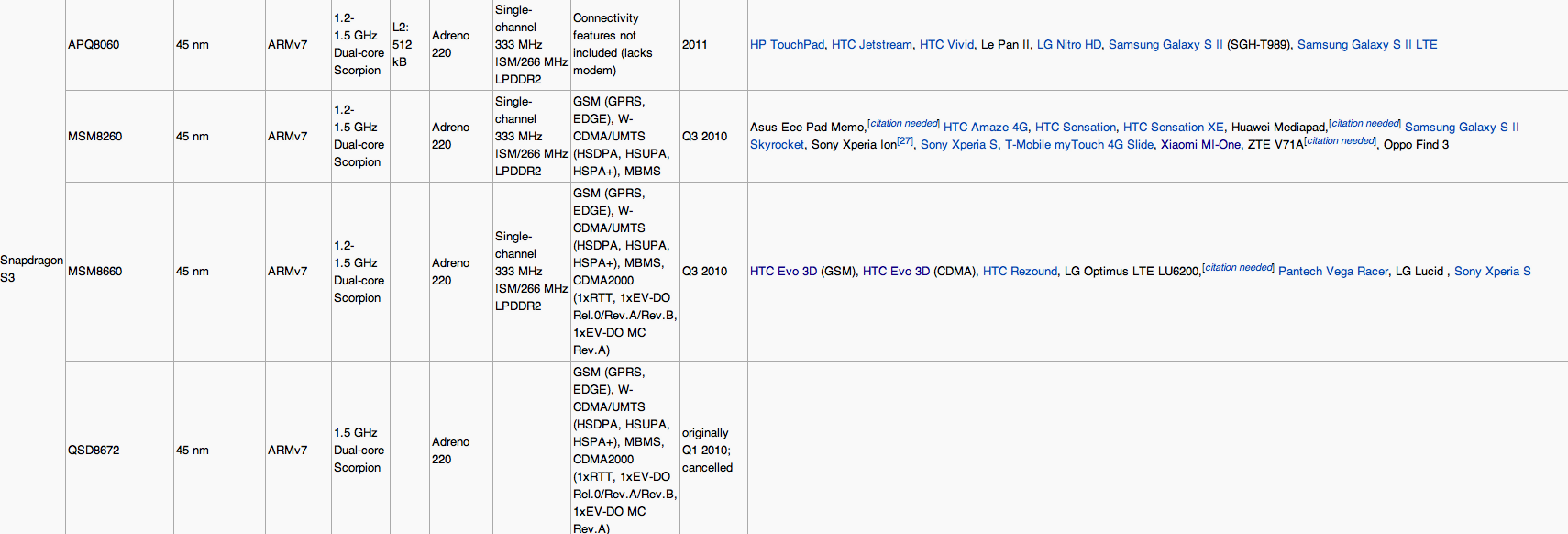
Task: Follow the HTC Amaze 4G link
Action: tap(986, 128)
